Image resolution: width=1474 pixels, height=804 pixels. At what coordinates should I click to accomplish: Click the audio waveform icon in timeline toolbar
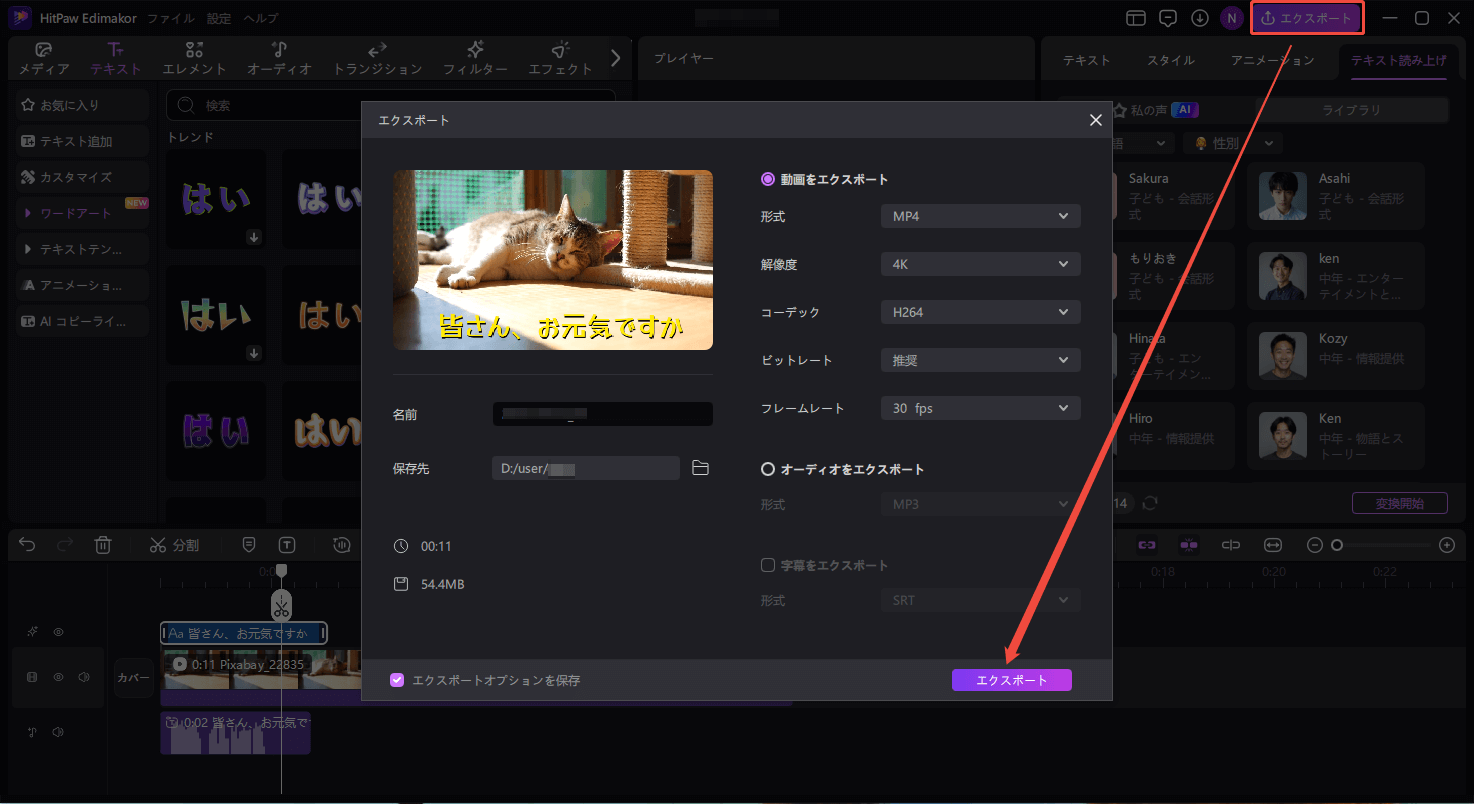tap(343, 545)
